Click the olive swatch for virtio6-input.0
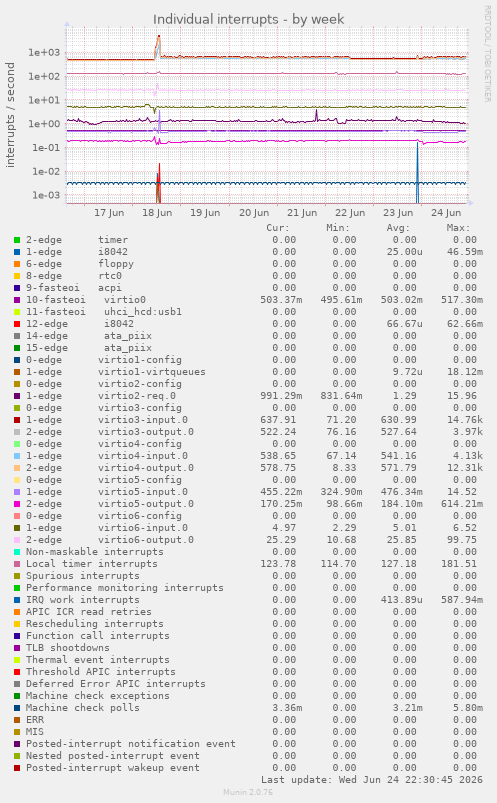The width and height of the screenshot is (497, 803). pyautogui.click(x=17, y=528)
